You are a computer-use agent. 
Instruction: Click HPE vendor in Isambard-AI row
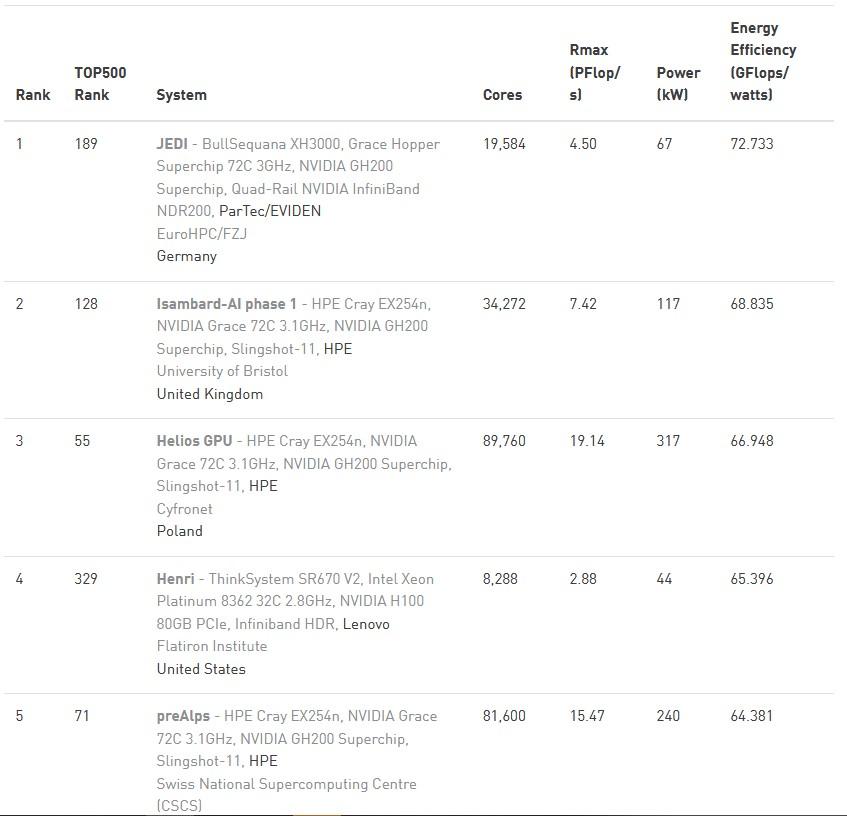338,349
